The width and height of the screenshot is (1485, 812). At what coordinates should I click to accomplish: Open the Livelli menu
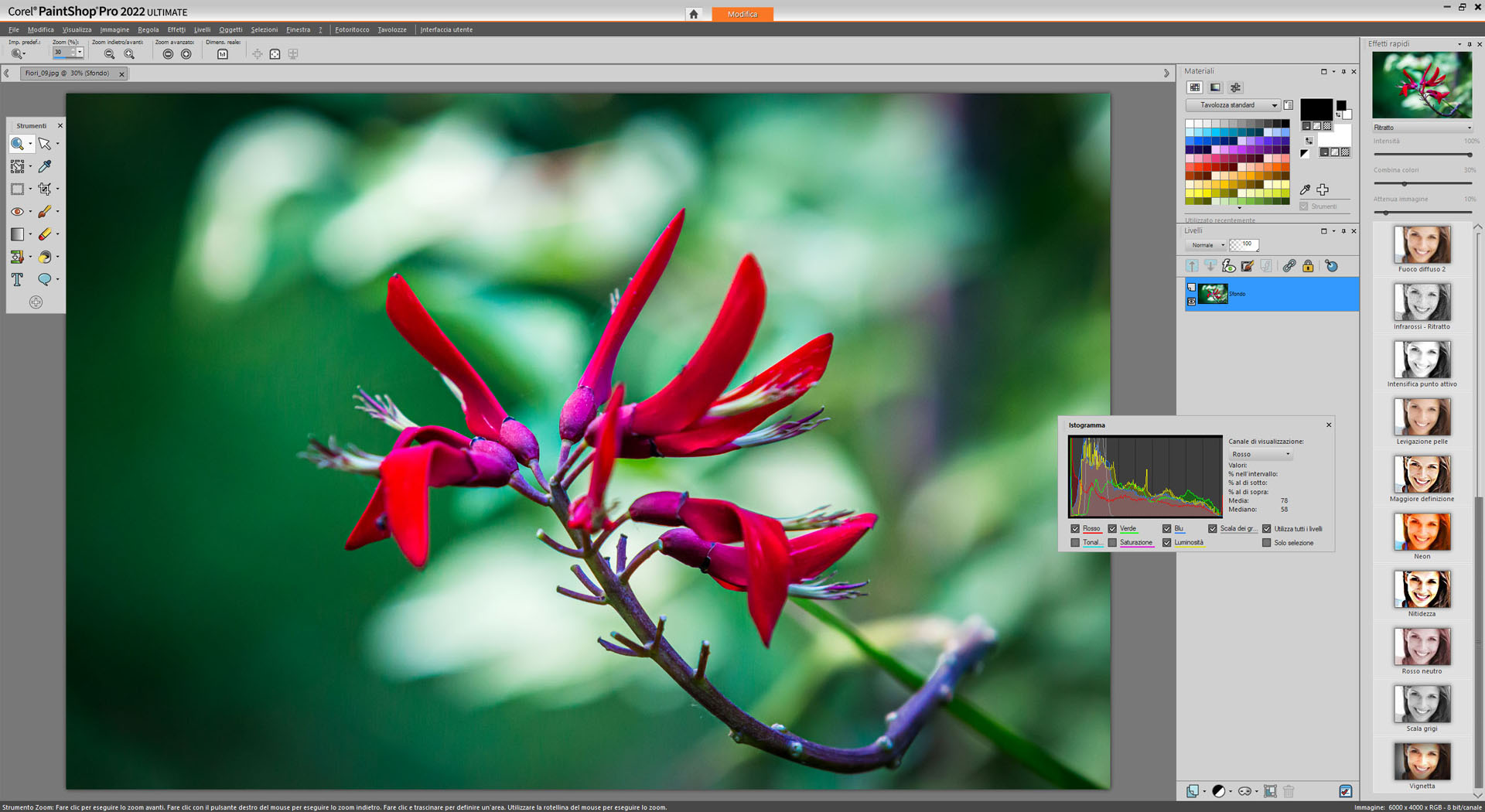click(202, 29)
